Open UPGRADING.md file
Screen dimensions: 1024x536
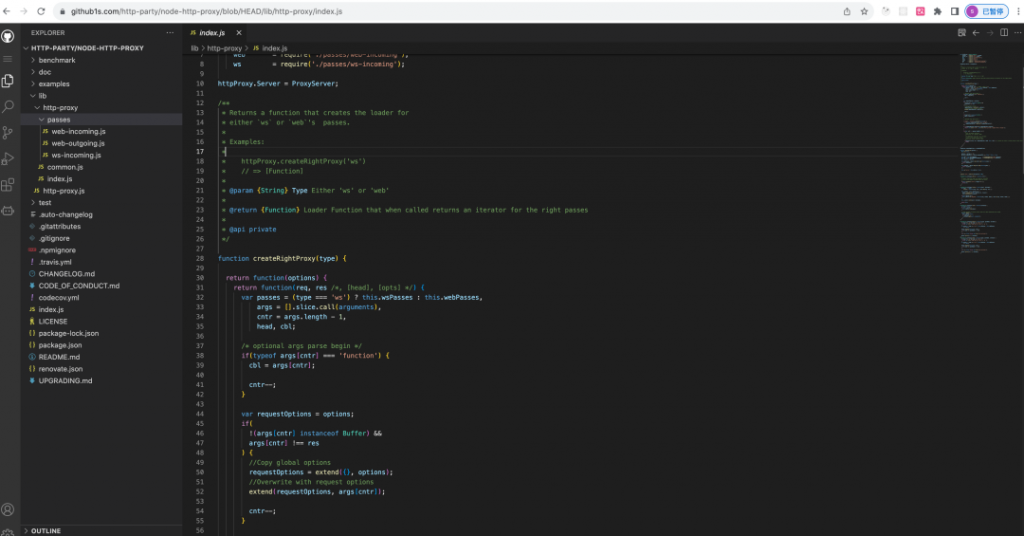(102, 381)
